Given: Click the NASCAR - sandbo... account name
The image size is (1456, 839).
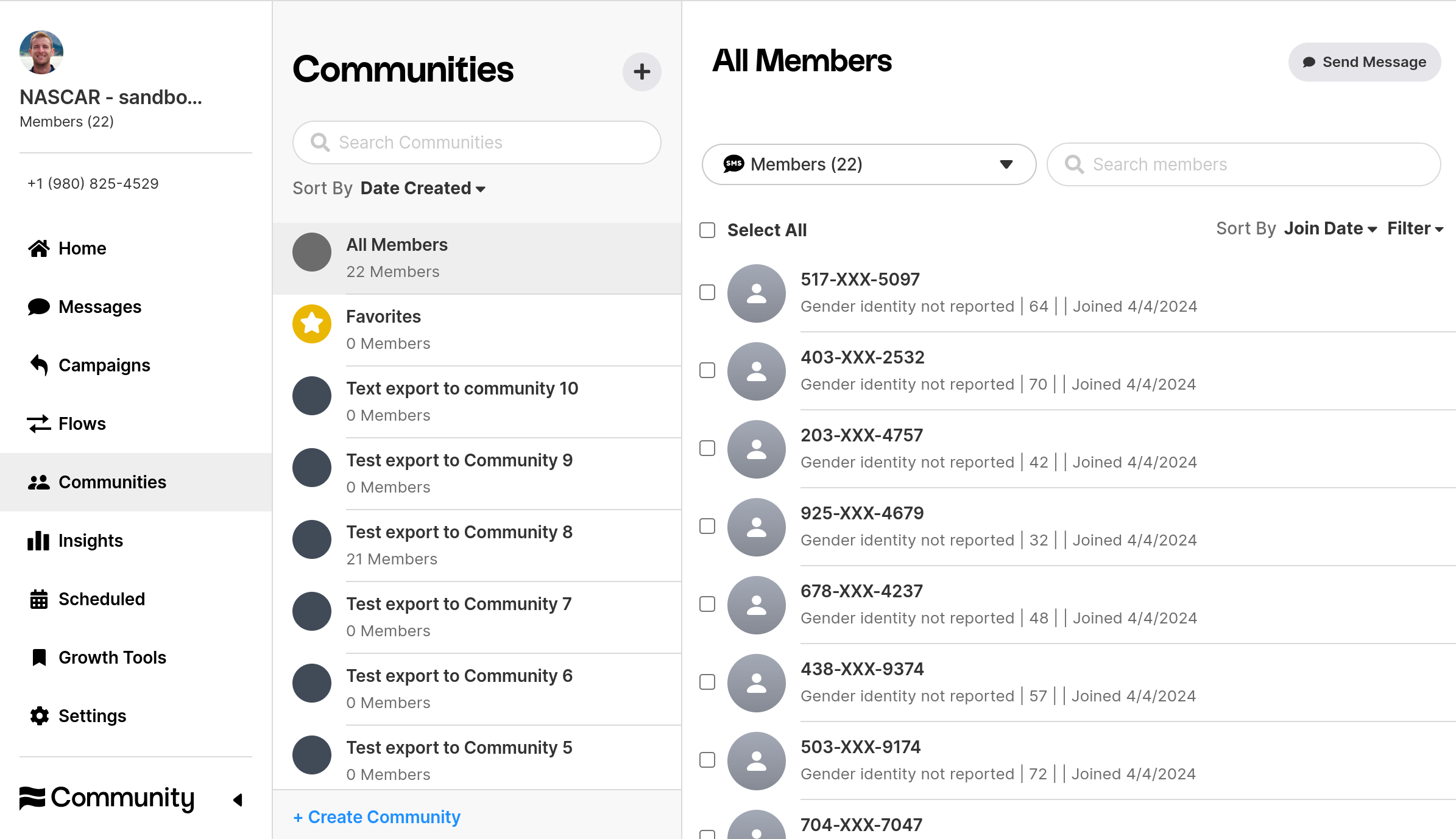Looking at the screenshot, I should pos(111,97).
